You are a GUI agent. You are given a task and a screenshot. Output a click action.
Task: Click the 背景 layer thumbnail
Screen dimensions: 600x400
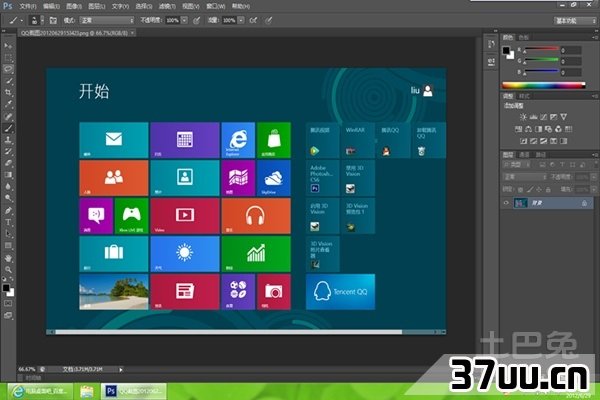click(520, 203)
